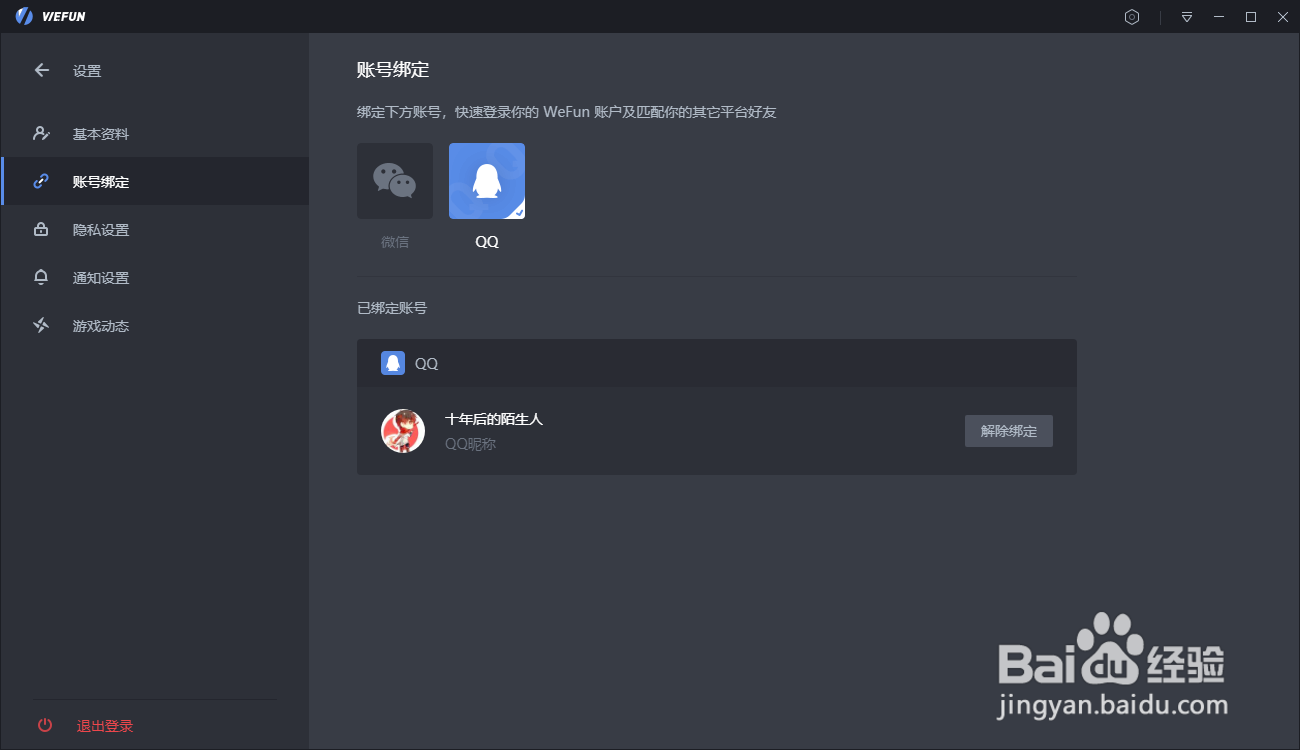The image size is (1300, 750).
Task: Click the 解除绑定 unbind button
Action: (1008, 431)
